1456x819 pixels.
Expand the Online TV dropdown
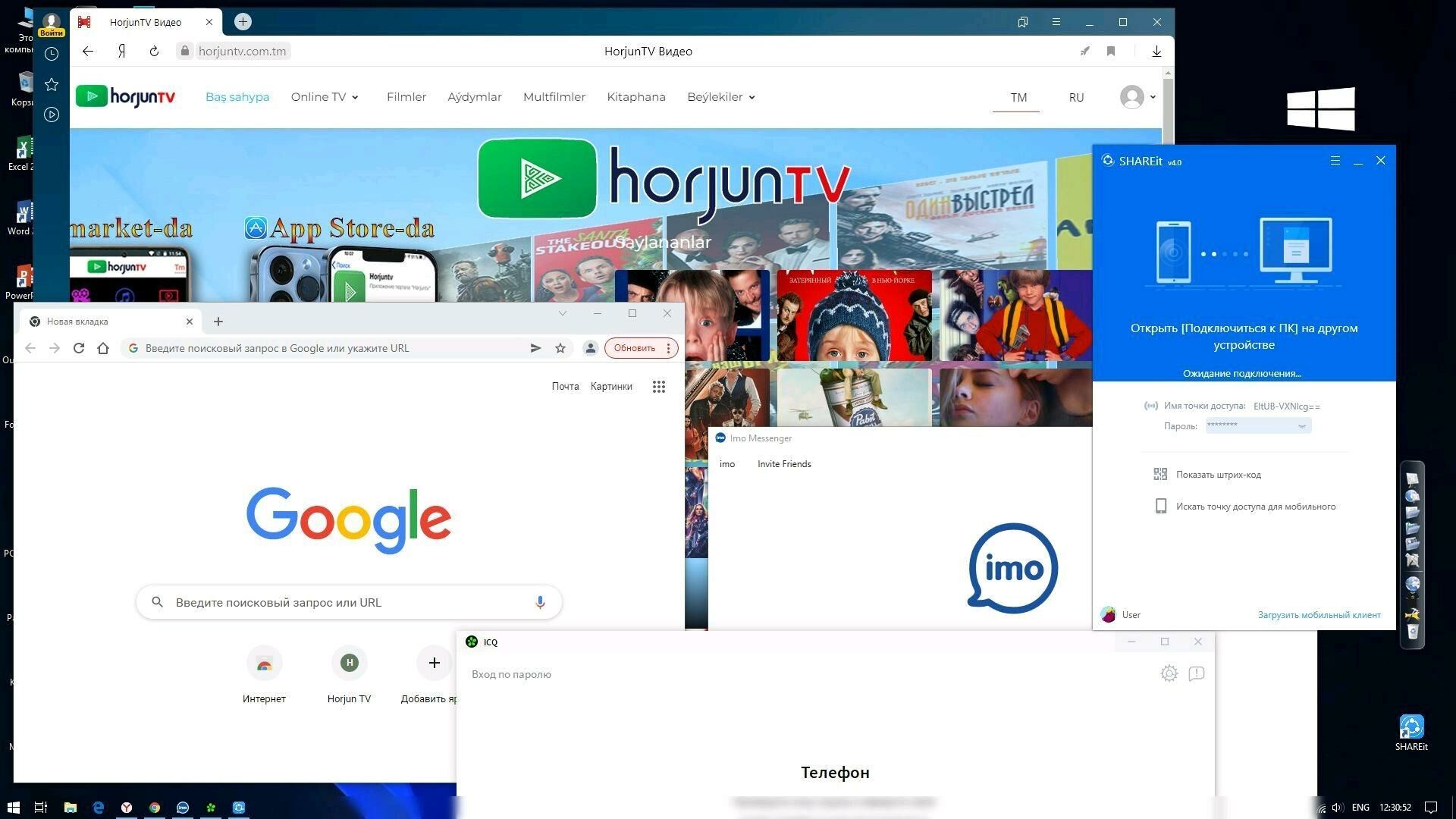click(x=325, y=97)
